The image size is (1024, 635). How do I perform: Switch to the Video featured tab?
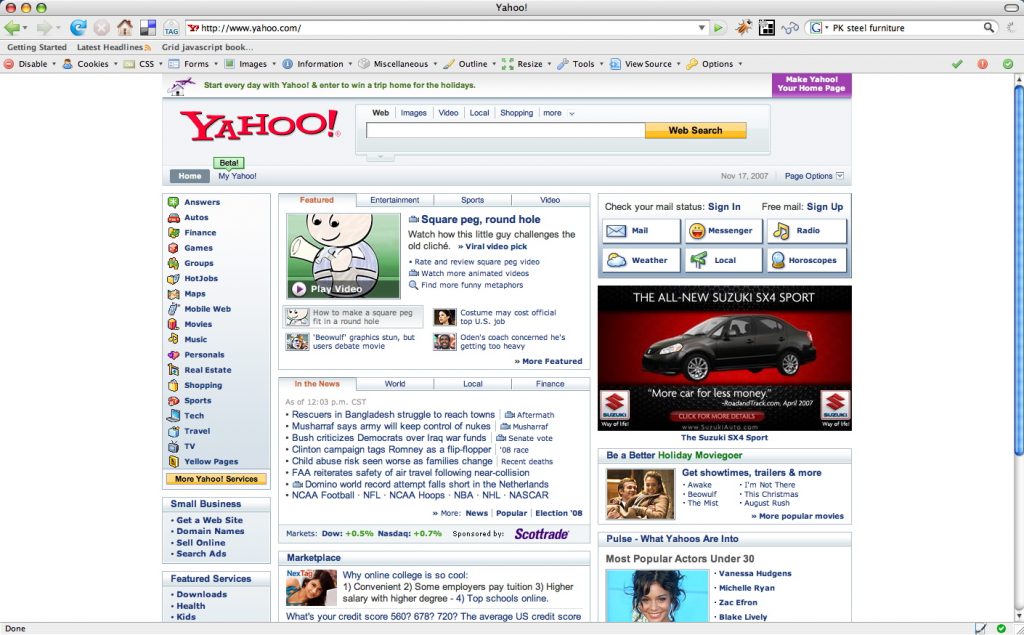[550, 200]
